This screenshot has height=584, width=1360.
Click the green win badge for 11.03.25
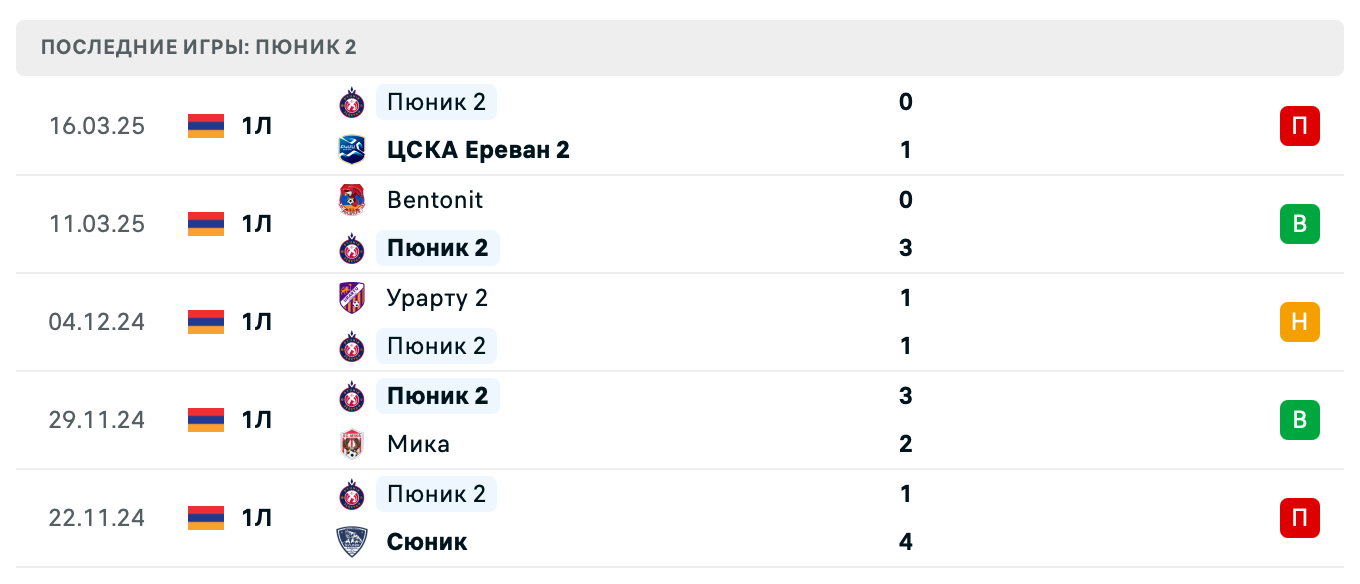pyautogui.click(x=1299, y=224)
